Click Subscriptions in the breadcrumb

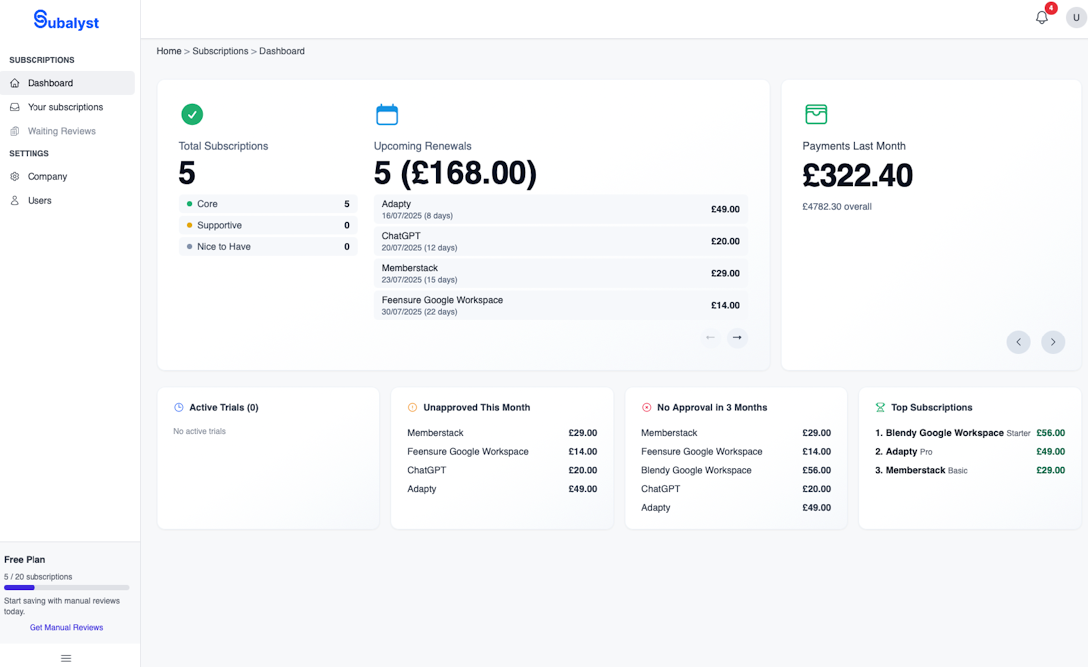point(220,51)
